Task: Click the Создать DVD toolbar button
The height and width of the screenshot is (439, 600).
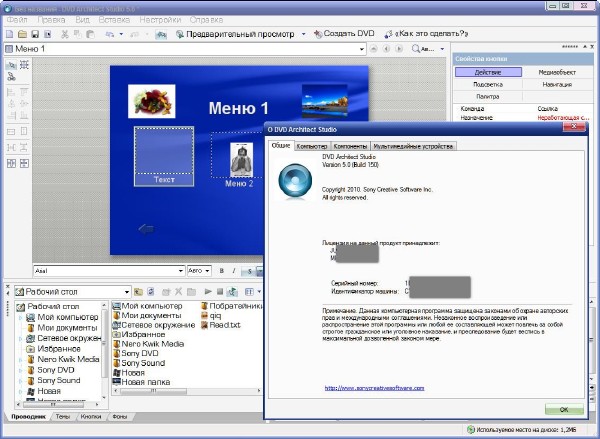Action: point(344,33)
